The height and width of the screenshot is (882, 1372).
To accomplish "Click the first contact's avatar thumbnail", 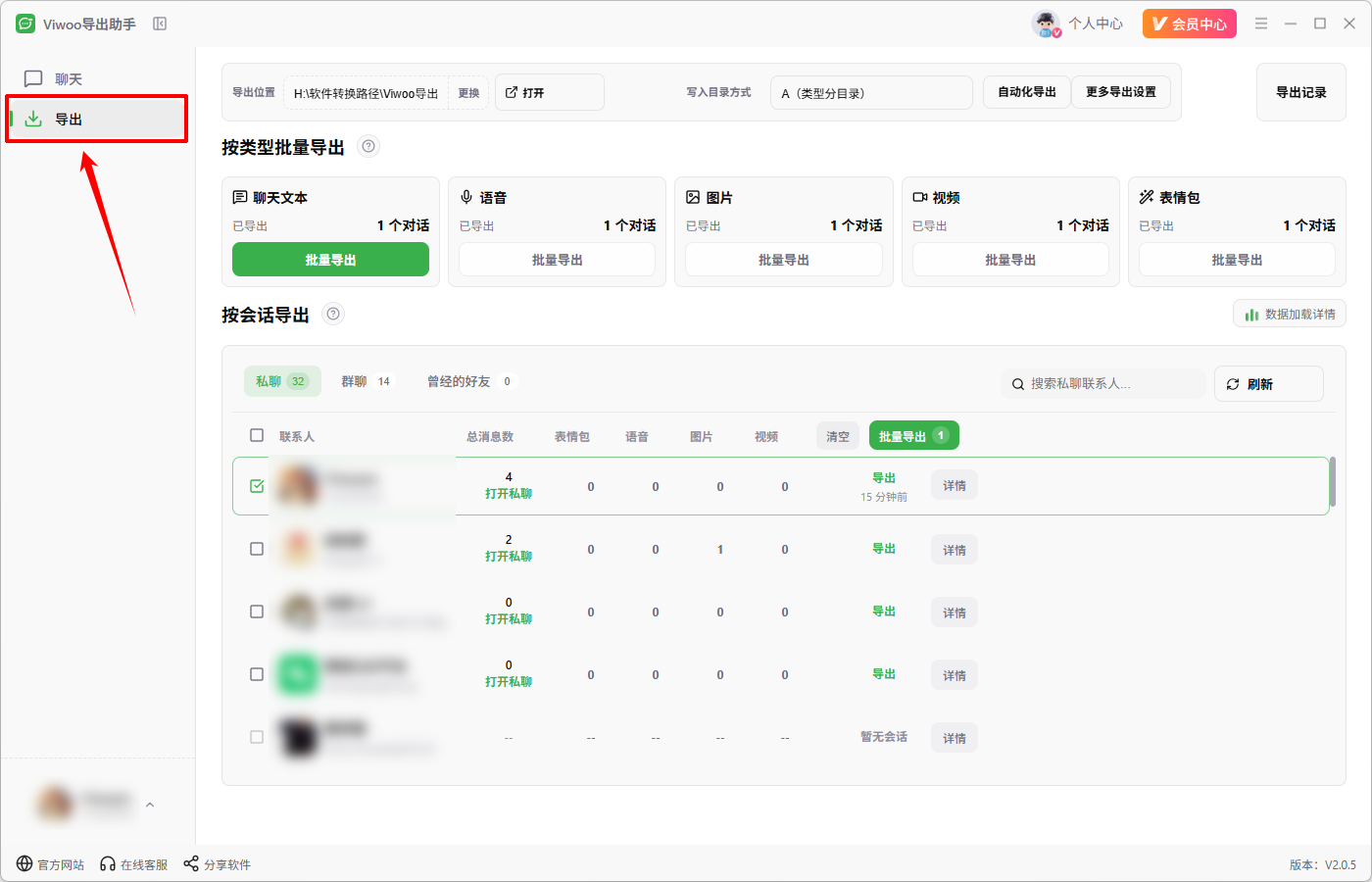I will coord(299,485).
